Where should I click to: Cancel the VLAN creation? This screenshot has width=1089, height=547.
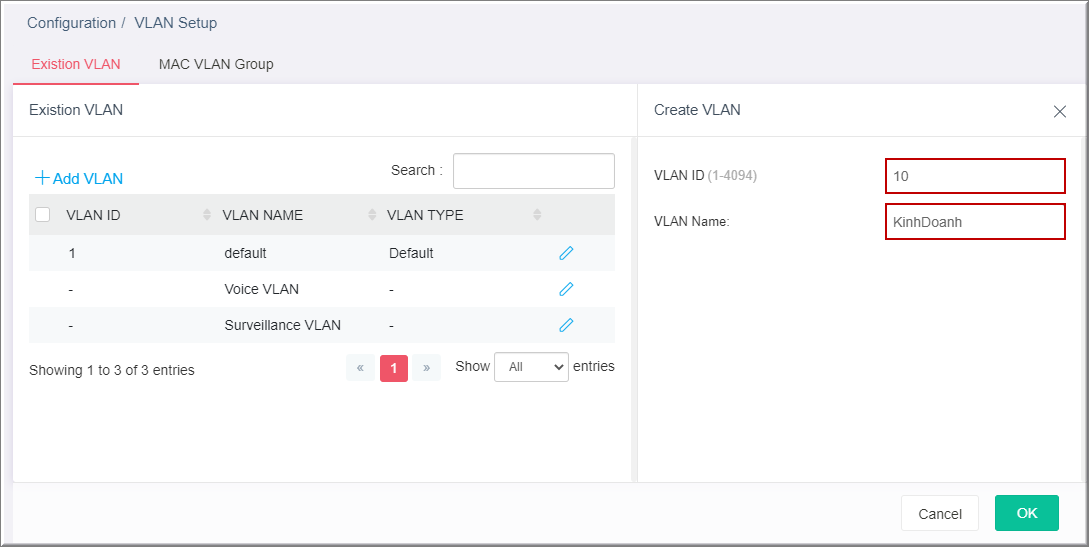[x=939, y=513]
